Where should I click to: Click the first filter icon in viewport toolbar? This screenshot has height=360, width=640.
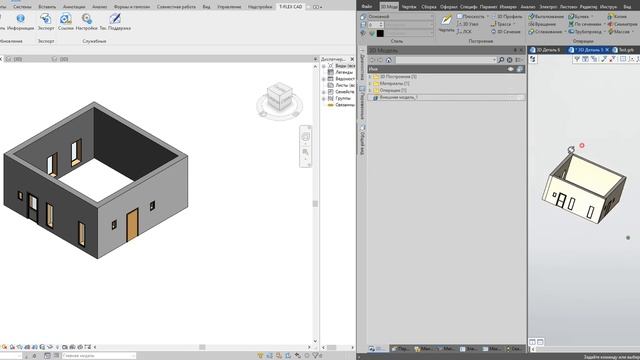pos(577,59)
